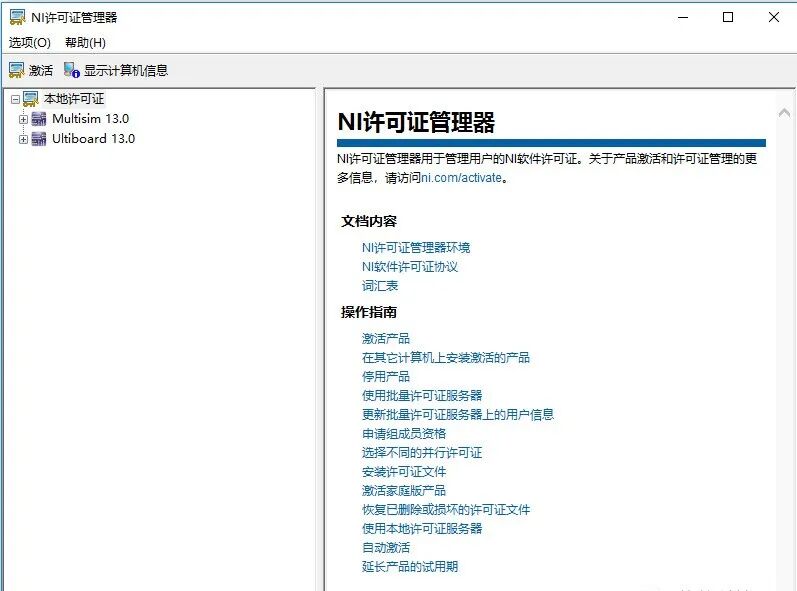Click the 显示计算机信息 toolbar icon

(72, 70)
